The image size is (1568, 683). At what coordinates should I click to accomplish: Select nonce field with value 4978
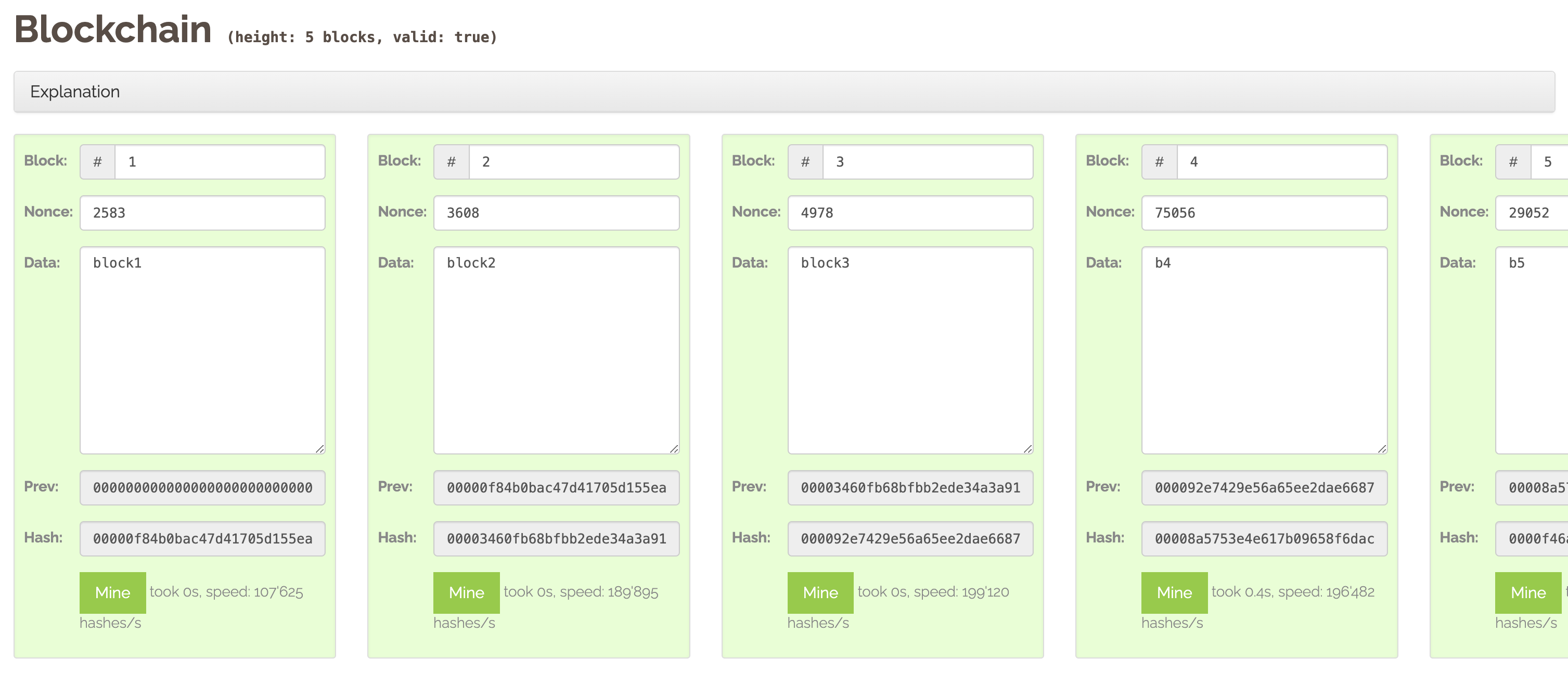pyautogui.click(x=909, y=212)
